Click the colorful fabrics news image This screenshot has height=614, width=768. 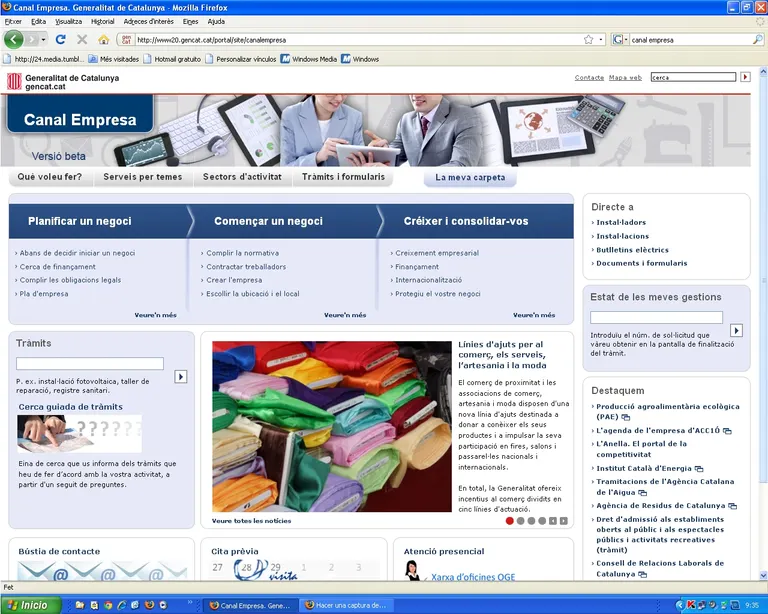click(332, 426)
